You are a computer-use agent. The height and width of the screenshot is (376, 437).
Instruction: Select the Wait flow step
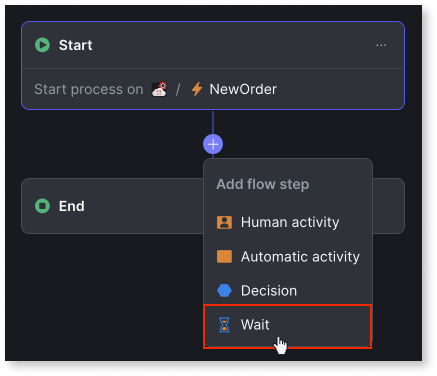[287, 325]
